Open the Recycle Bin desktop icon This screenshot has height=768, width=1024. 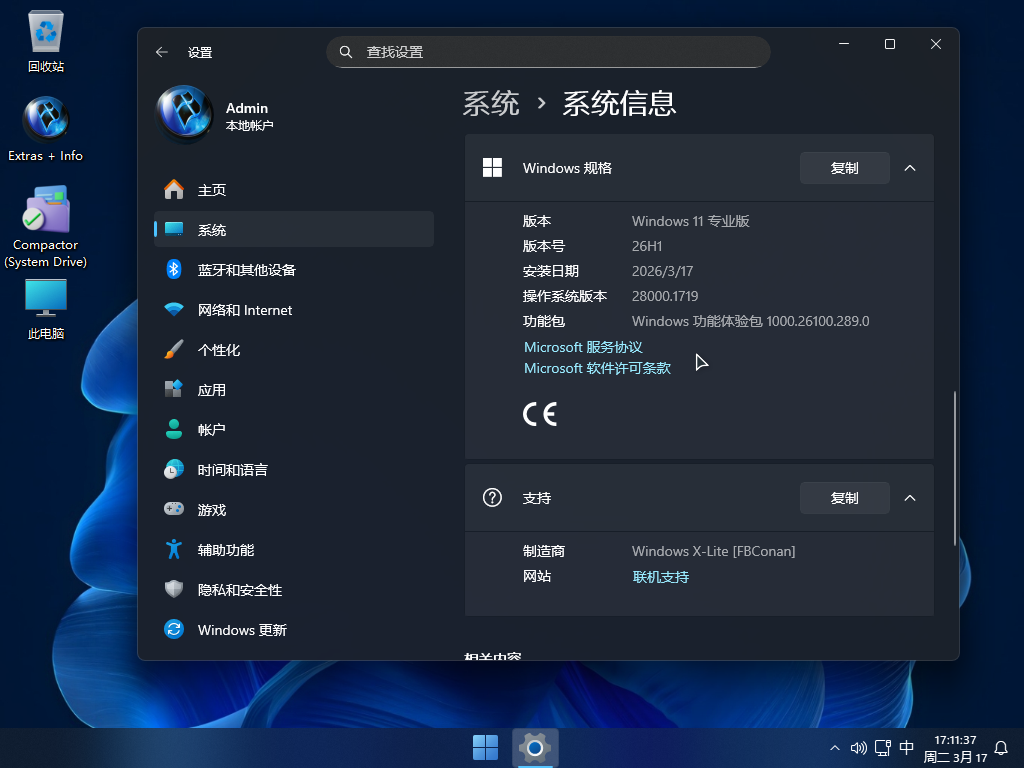45,30
